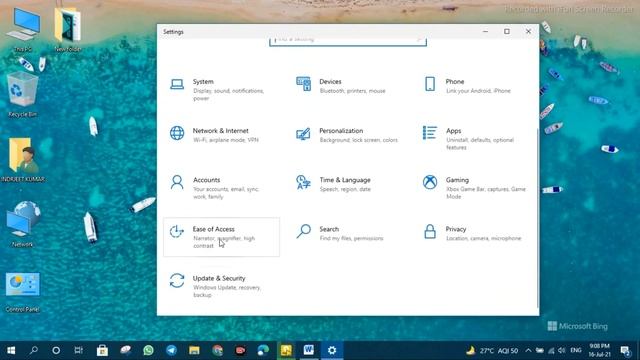Select the INDRJEET KUMAR user folder
This screenshot has width=640, height=360.
(22, 160)
